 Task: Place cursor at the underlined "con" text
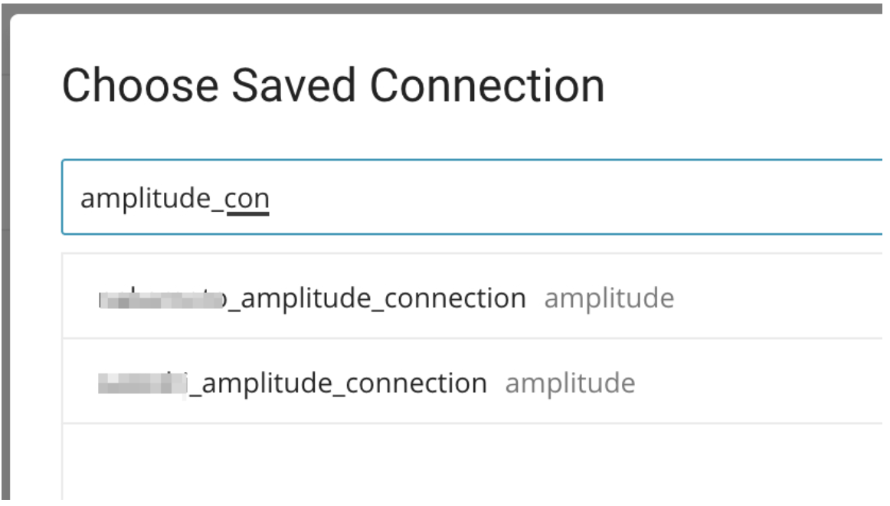pyautogui.click(x=247, y=199)
